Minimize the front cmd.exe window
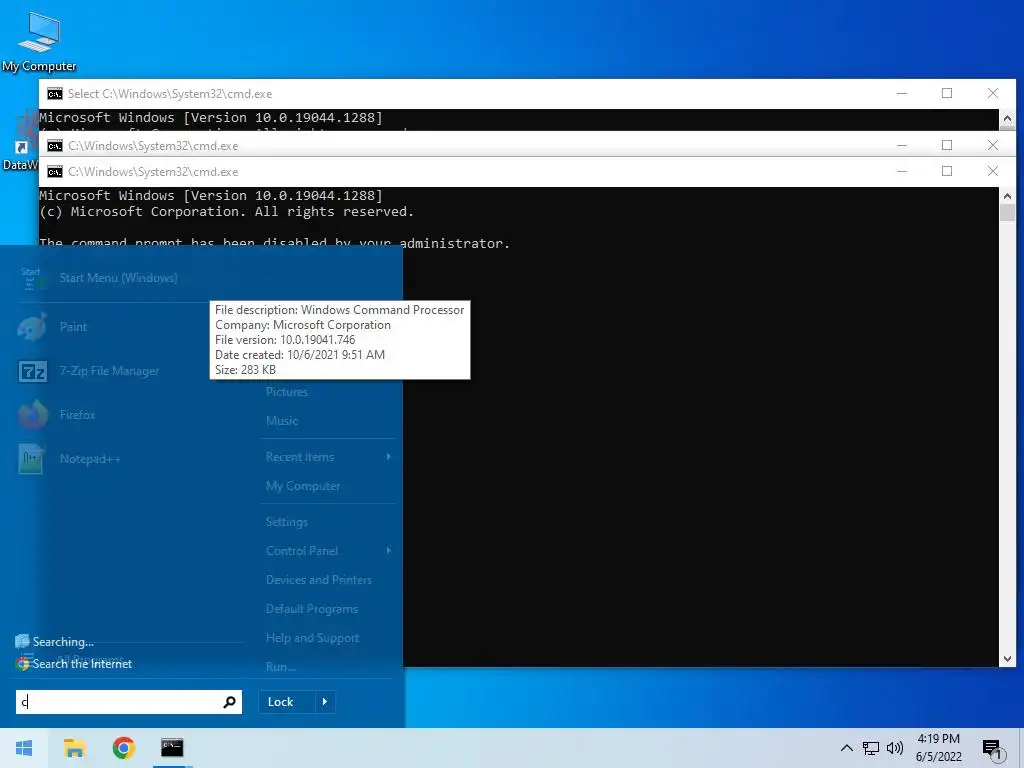Screen dimensions: 1024x768 pos(902,171)
